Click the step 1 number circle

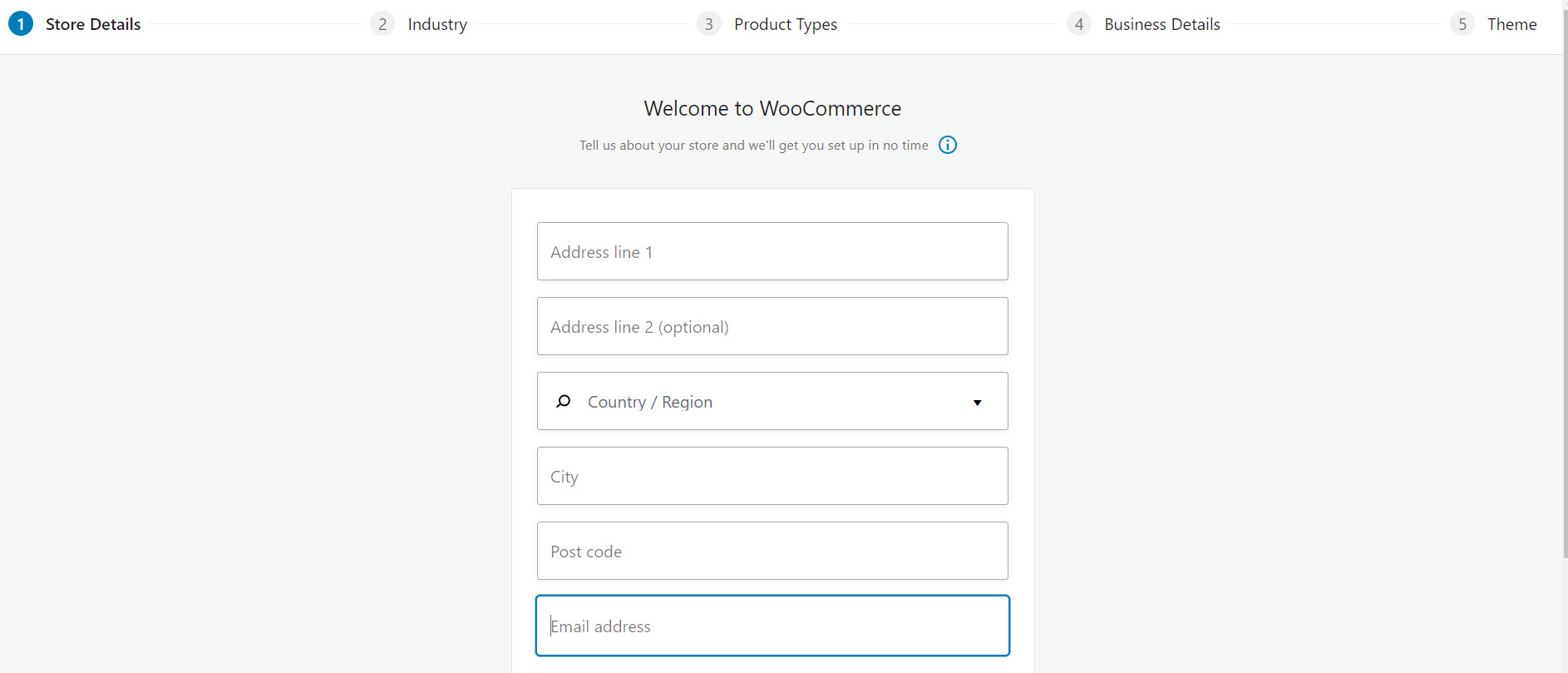point(21,24)
